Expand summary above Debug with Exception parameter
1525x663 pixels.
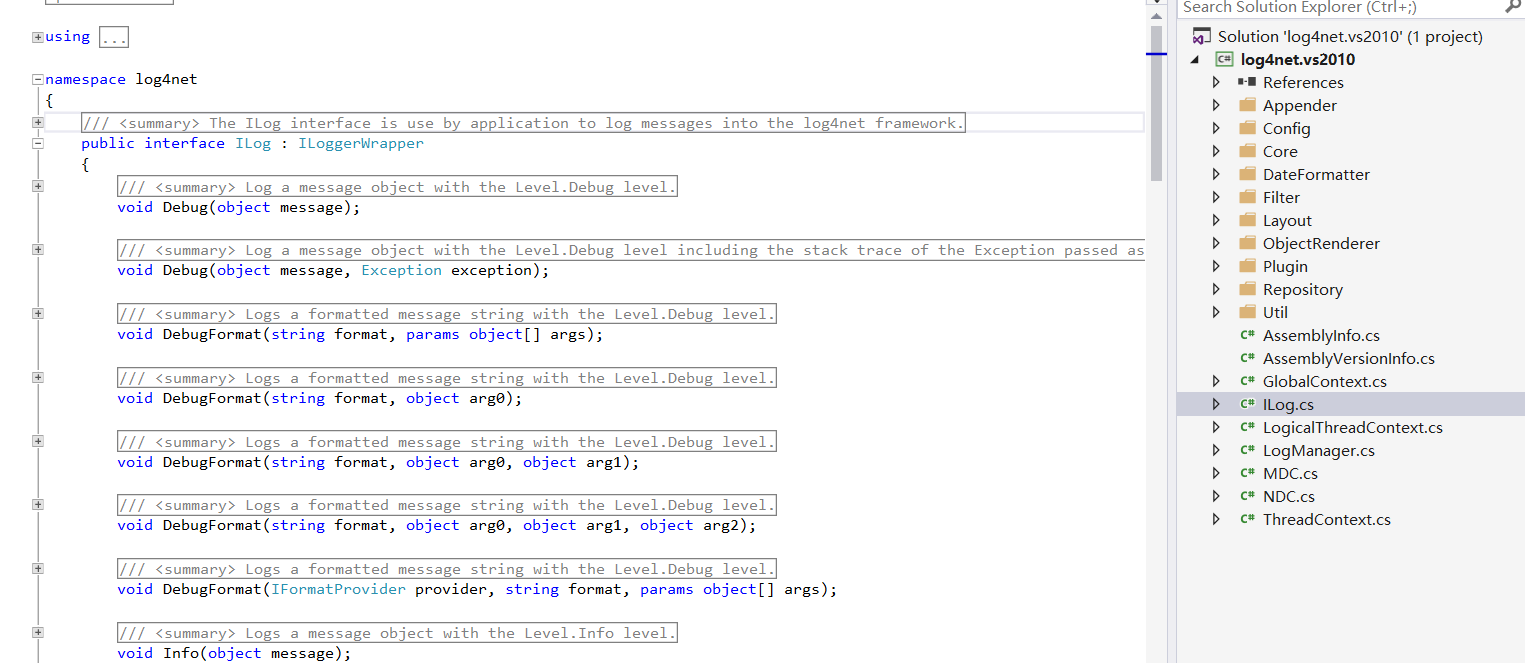tap(38, 250)
